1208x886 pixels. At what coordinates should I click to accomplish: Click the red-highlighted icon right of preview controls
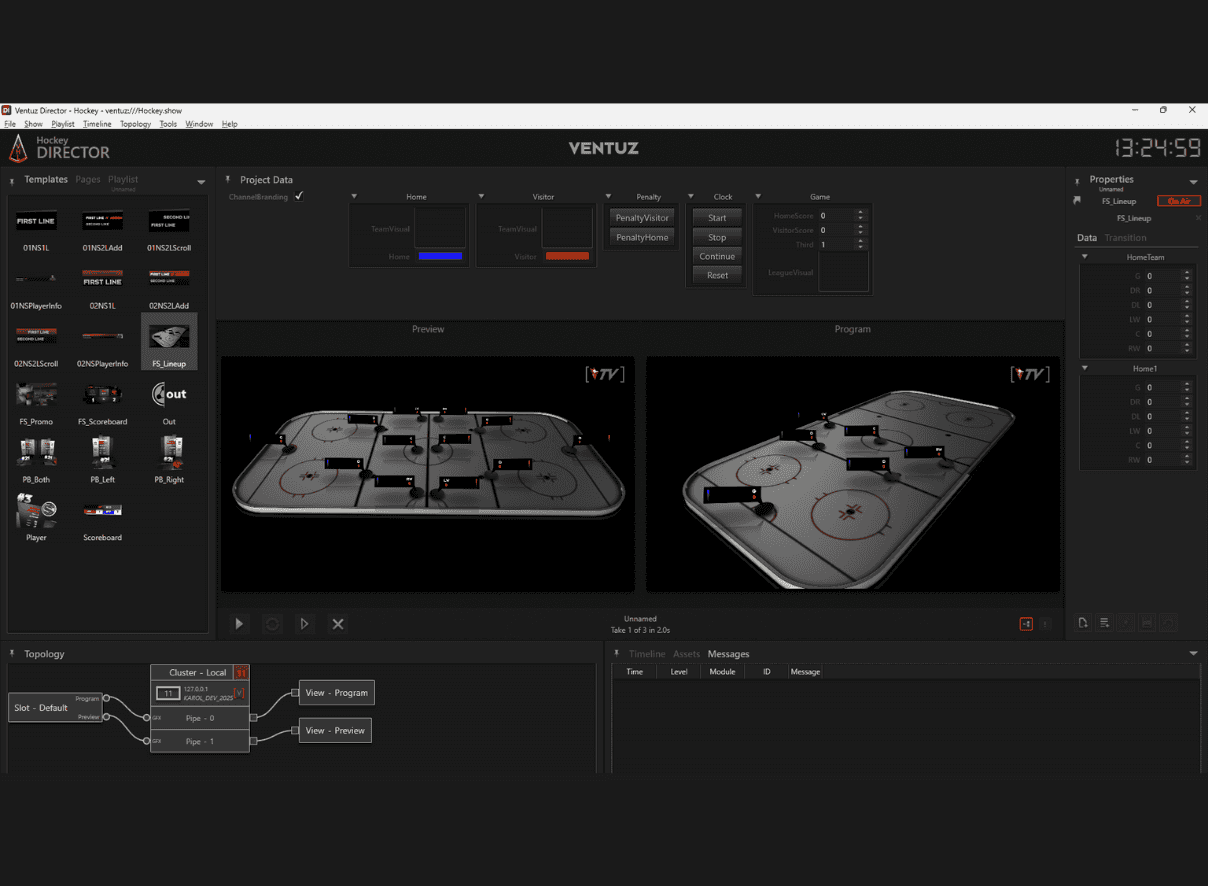tap(1026, 624)
